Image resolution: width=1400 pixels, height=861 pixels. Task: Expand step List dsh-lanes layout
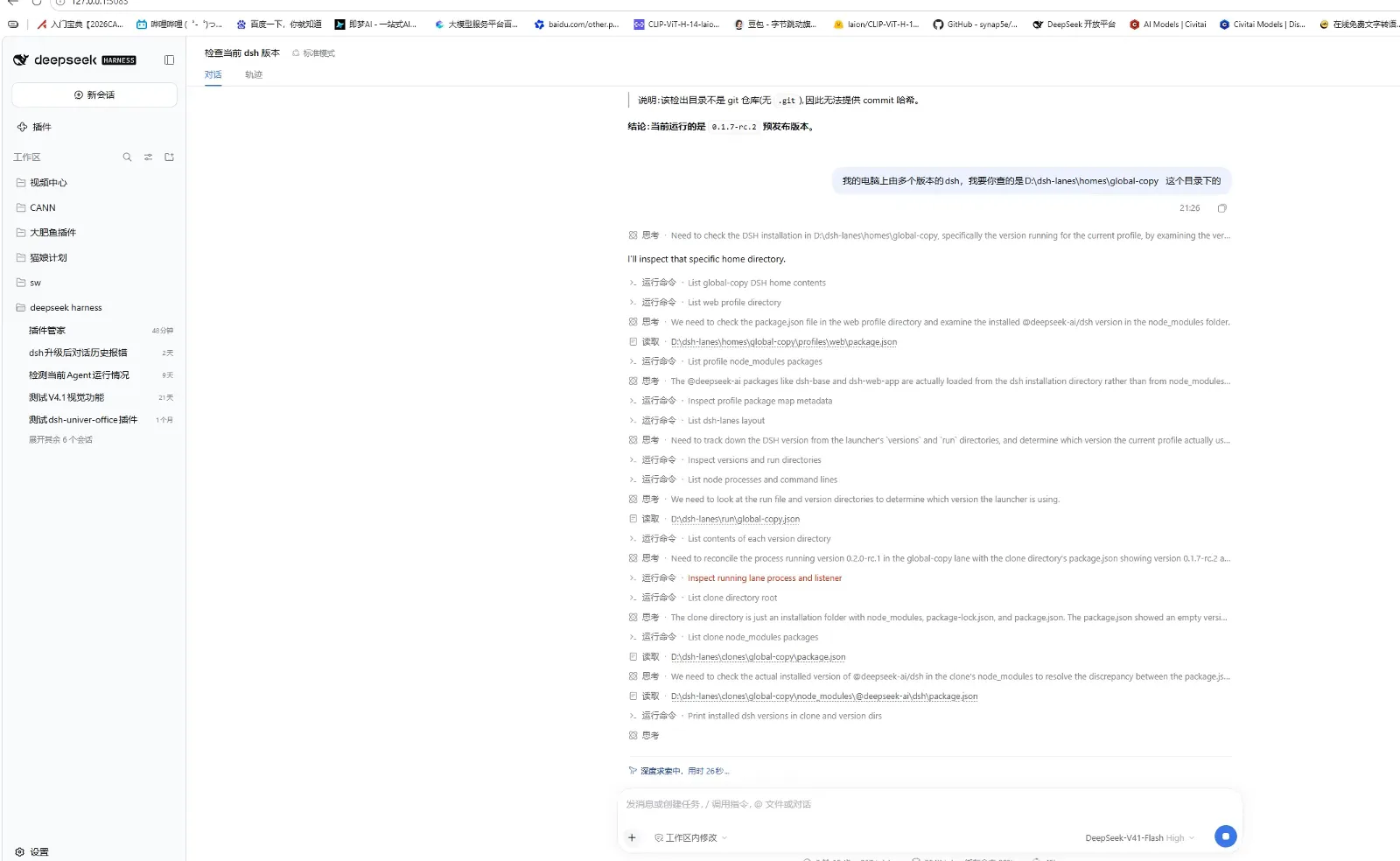(x=696, y=421)
